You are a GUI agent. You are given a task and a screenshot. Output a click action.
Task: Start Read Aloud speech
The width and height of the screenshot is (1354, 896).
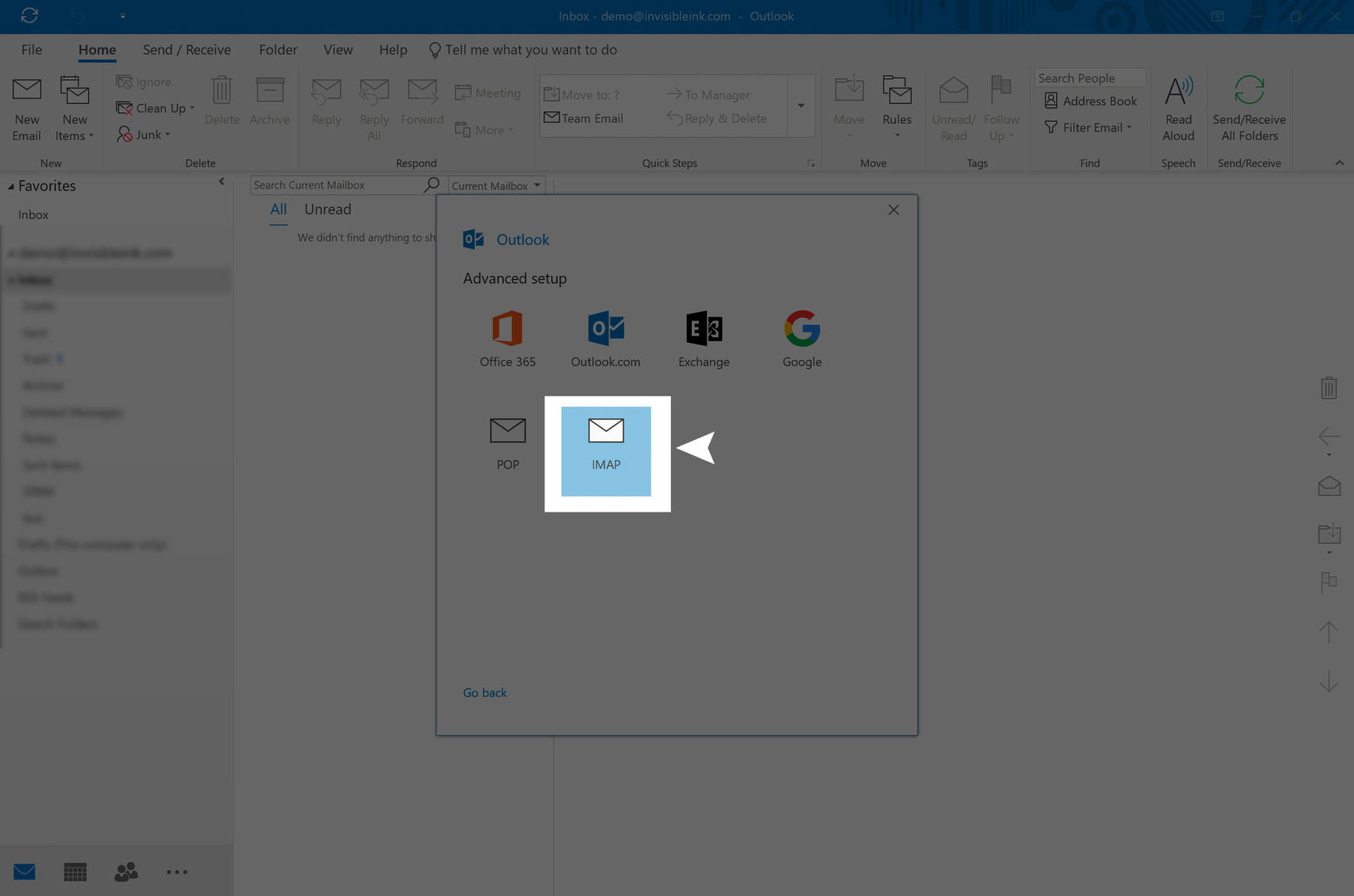1178,110
